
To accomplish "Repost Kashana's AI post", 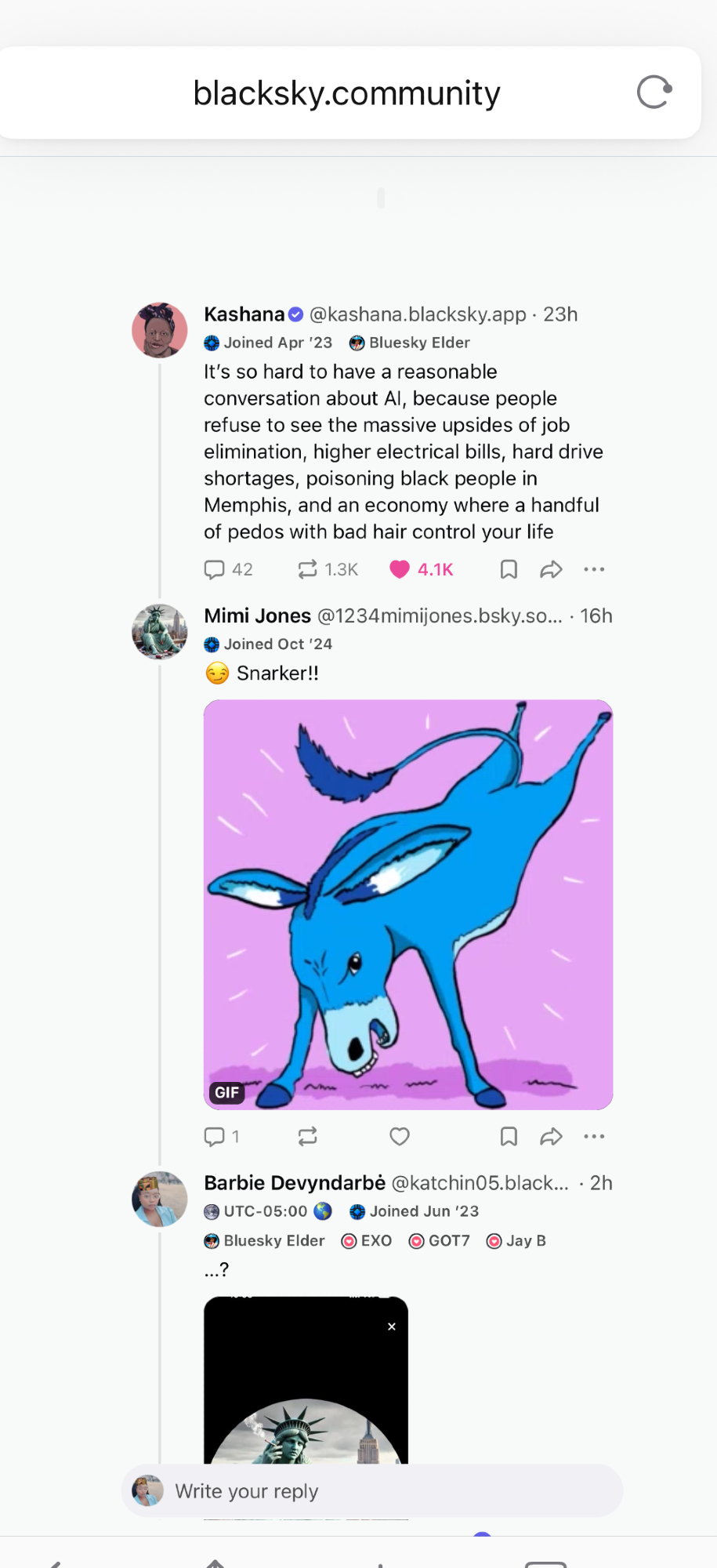I will point(327,569).
